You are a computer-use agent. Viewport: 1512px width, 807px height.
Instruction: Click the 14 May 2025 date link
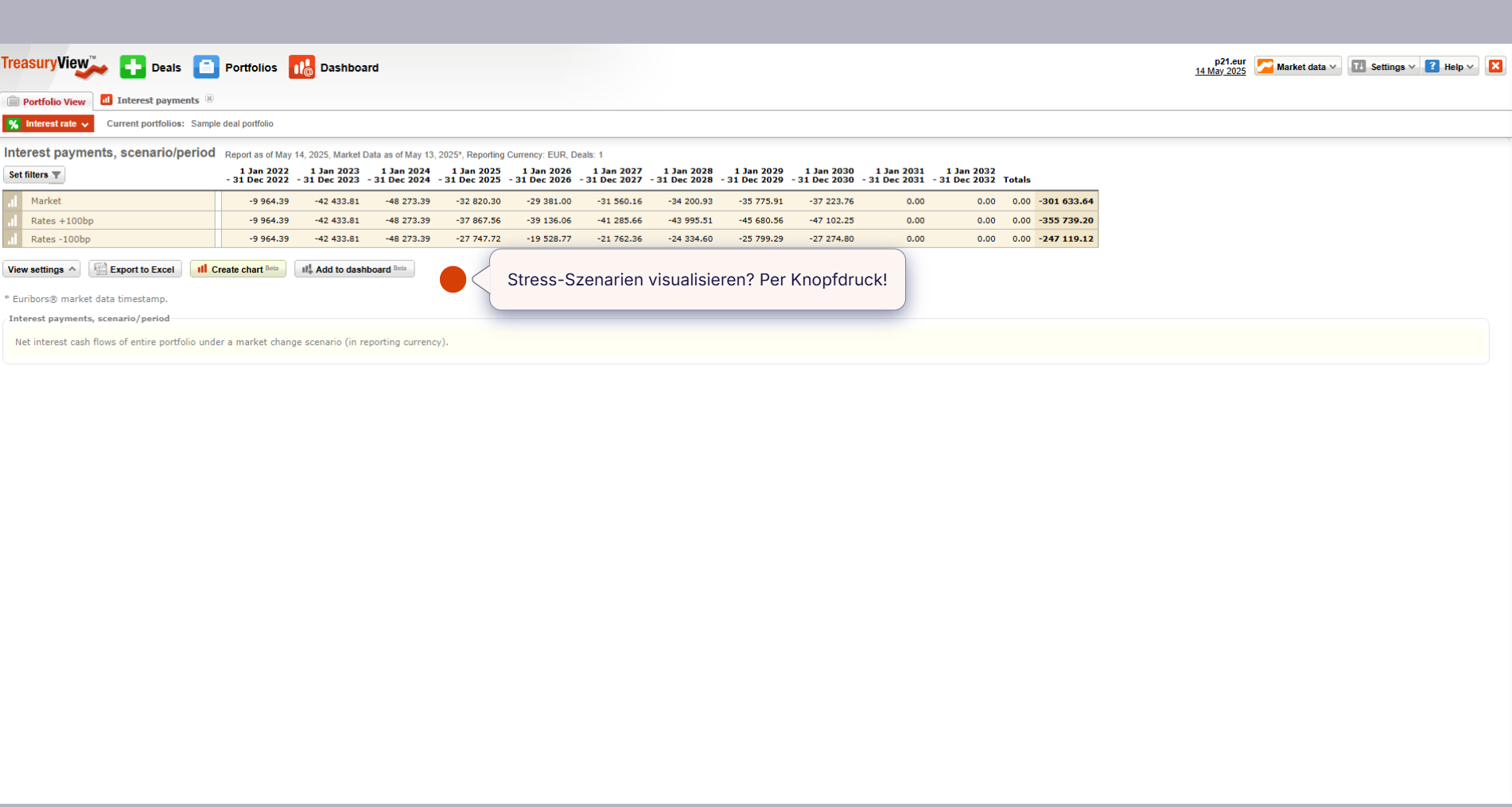[1220, 72]
